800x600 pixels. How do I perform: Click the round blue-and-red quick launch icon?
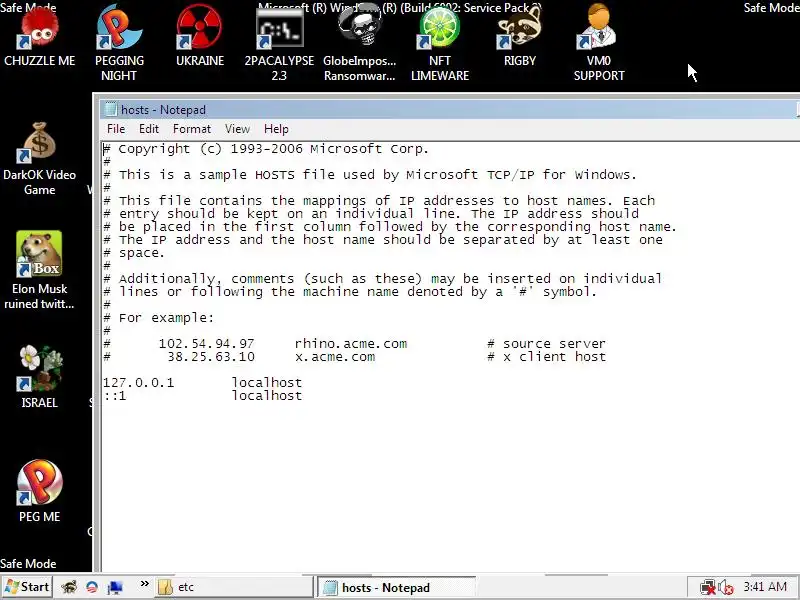[x=92, y=587]
